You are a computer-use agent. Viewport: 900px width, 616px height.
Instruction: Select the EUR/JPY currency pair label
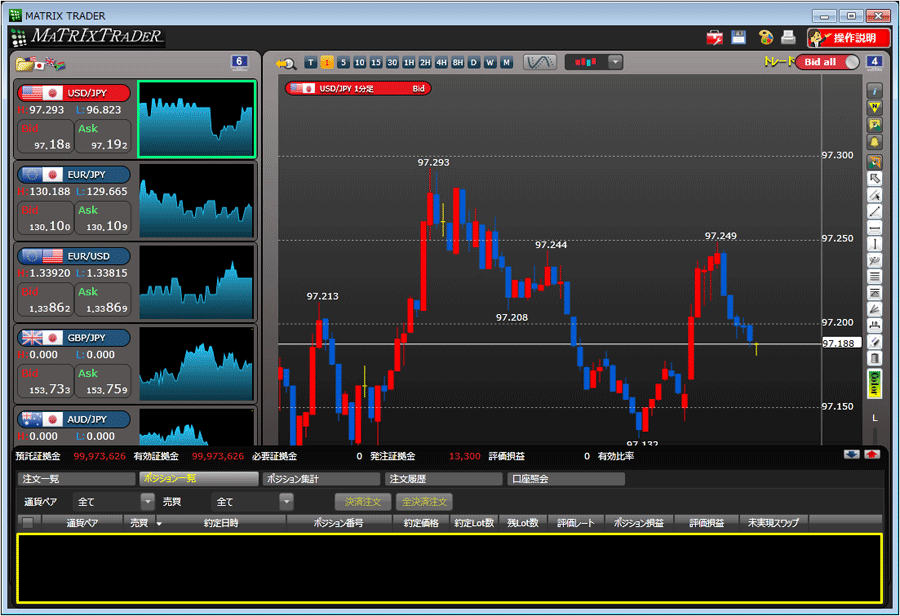74,175
